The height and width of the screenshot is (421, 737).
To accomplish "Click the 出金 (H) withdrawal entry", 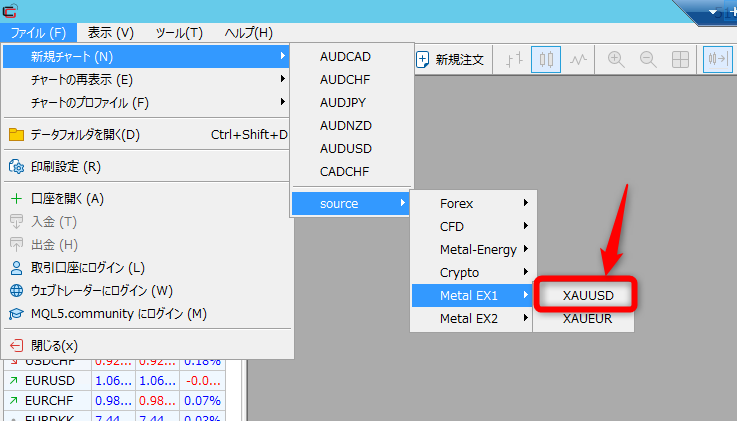I will click(146, 245).
